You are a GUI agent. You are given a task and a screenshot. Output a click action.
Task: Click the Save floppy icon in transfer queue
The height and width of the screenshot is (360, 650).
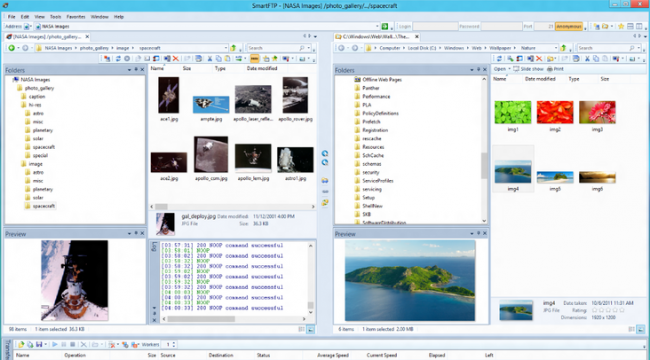click(39, 345)
